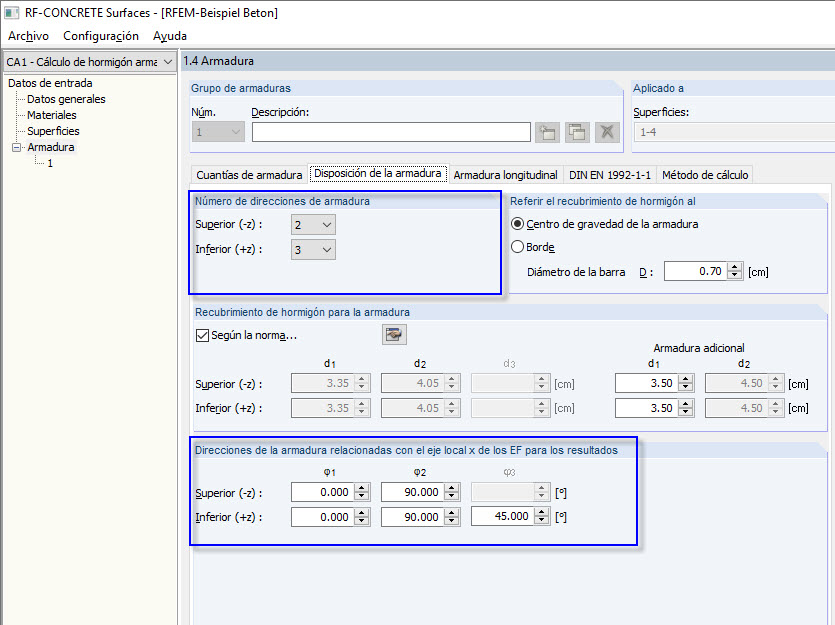Switch to Cuantías de armadura tab
The image size is (835, 625).
249,175
